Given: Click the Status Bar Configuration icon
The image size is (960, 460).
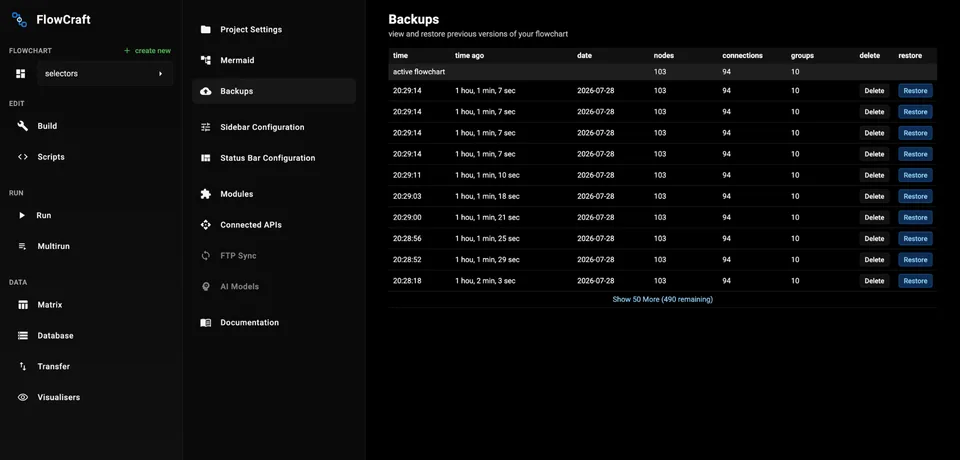Looking at the screenshot, I should 206,158.
